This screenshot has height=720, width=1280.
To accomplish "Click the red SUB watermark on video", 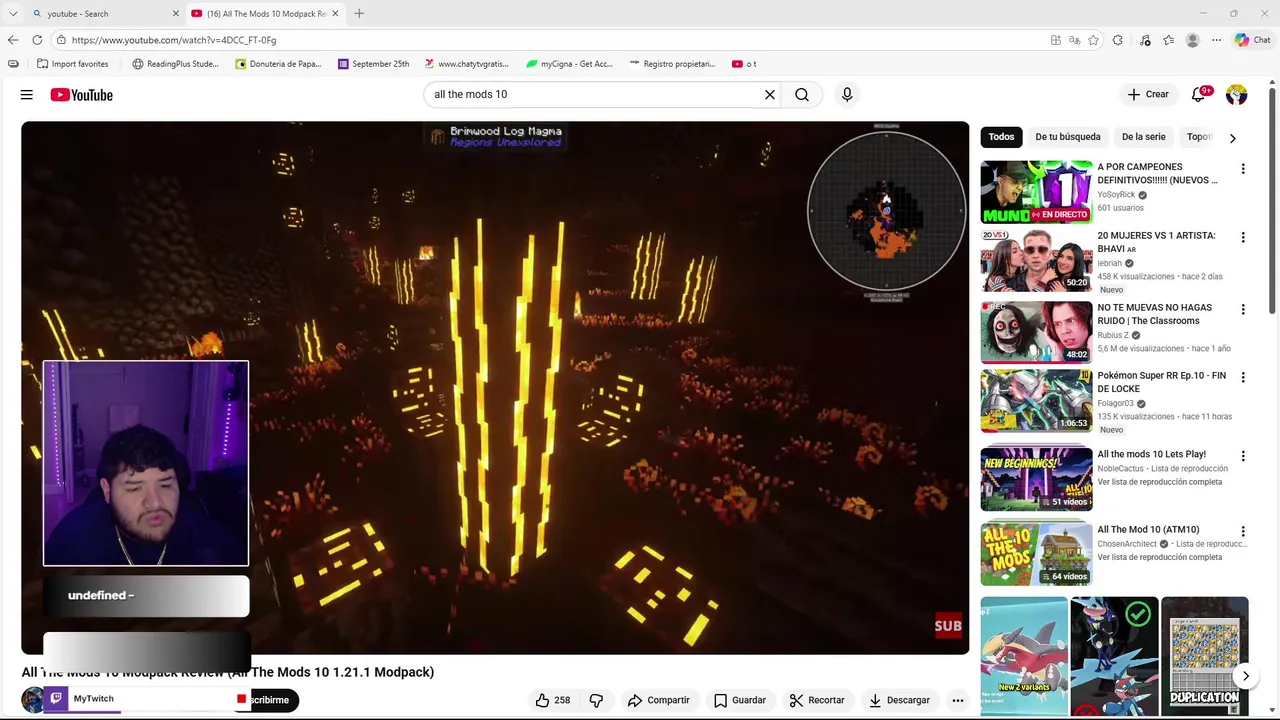I will (948, 626).
